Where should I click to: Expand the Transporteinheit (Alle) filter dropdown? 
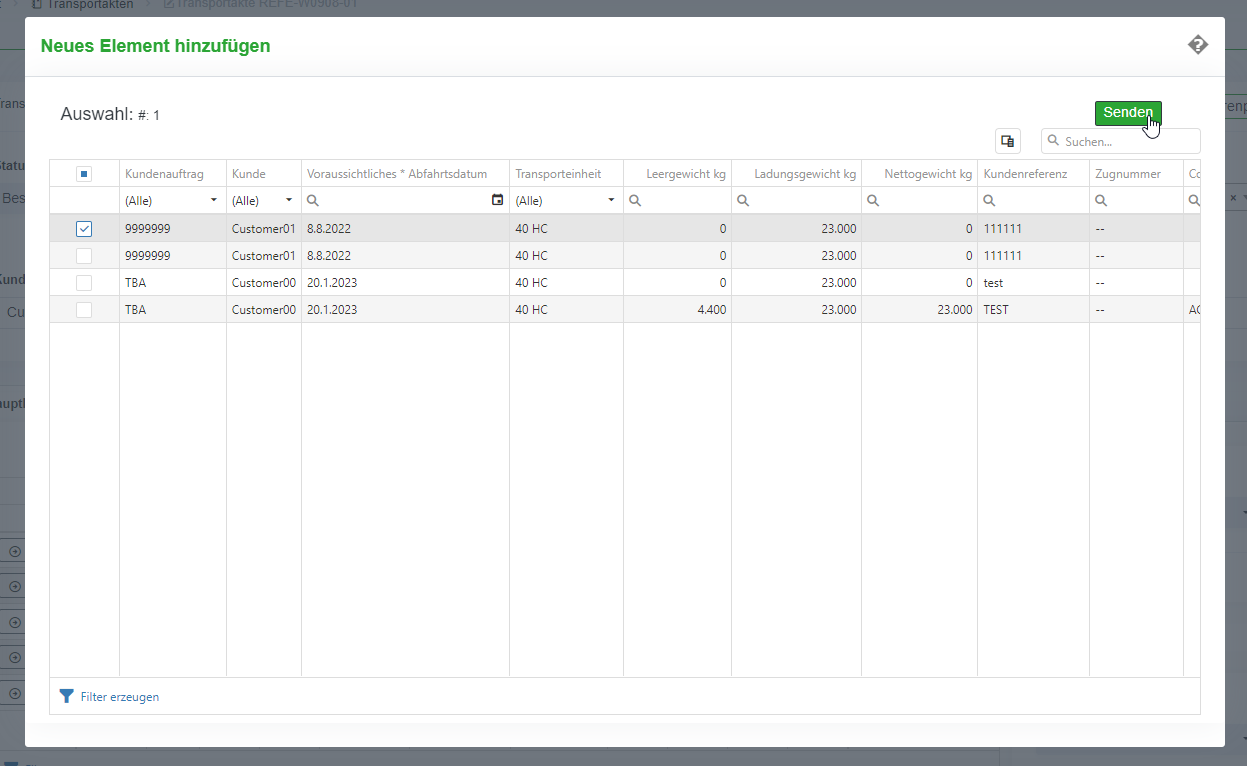(x=611, y=200)
